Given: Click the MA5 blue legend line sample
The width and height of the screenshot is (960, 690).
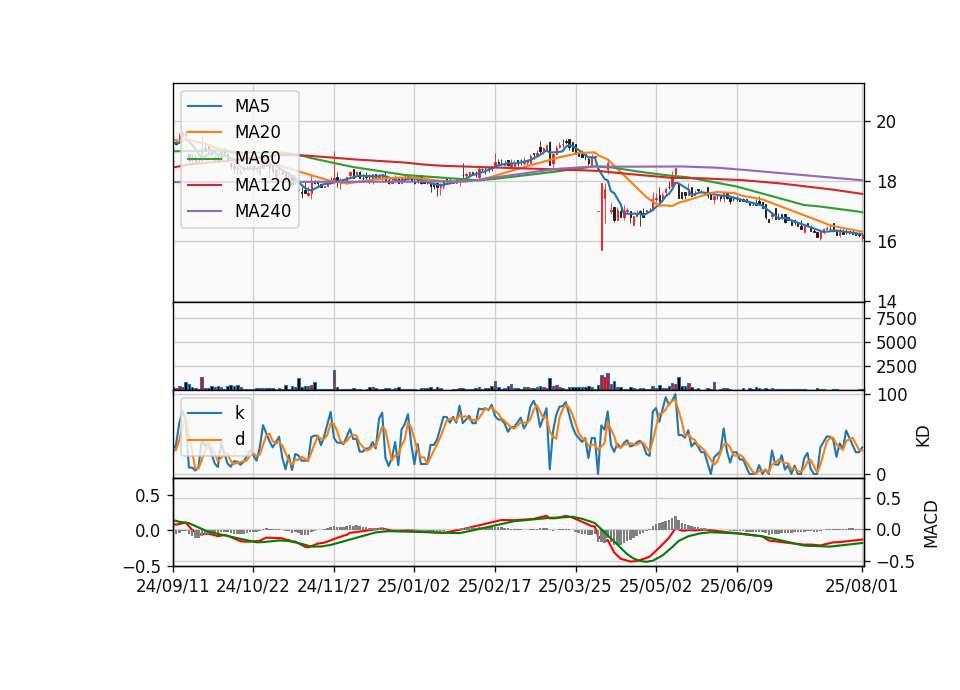Looking at the screenshot, I should pos(204,106).
